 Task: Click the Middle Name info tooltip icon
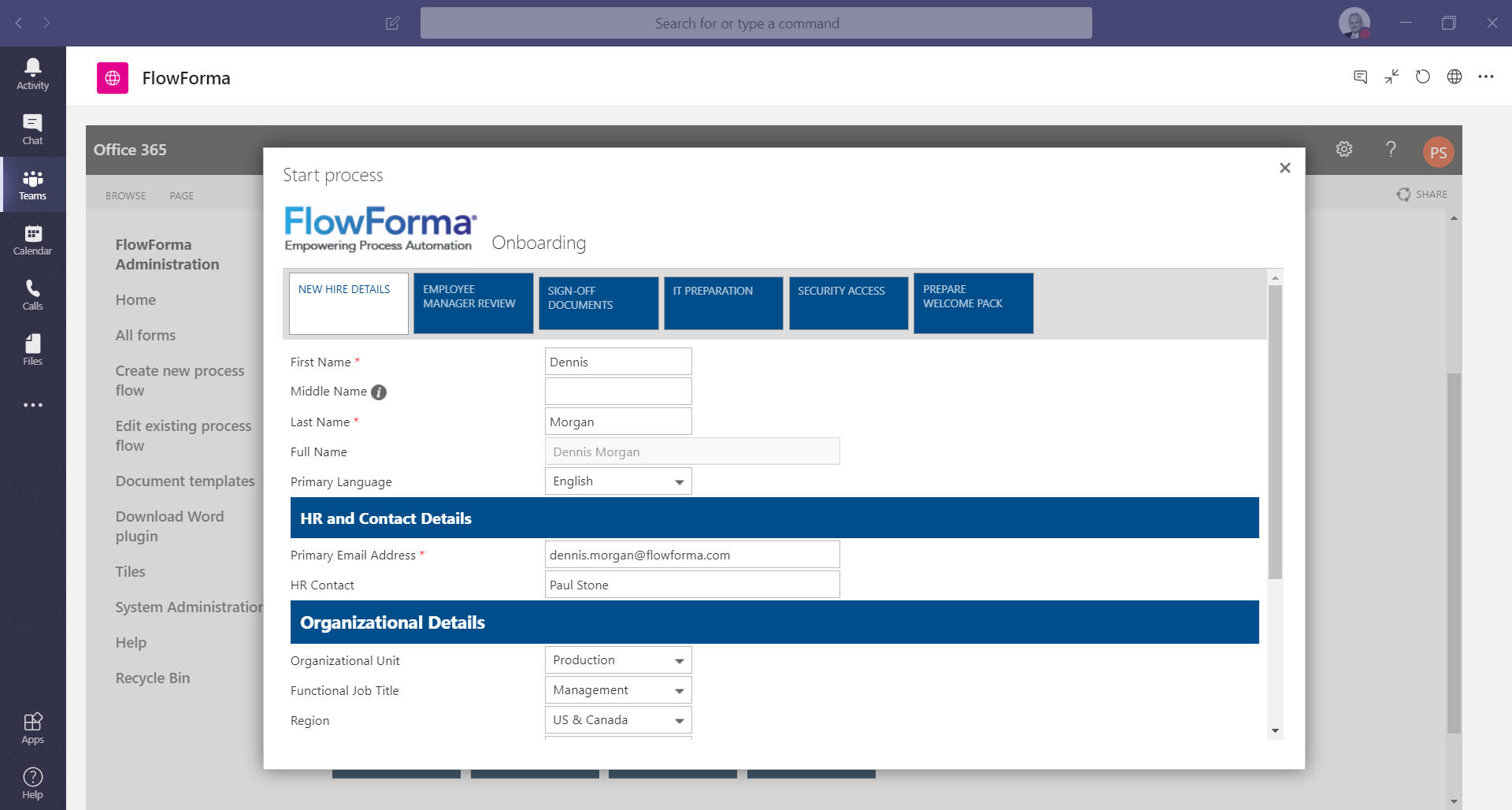[379, 392]
